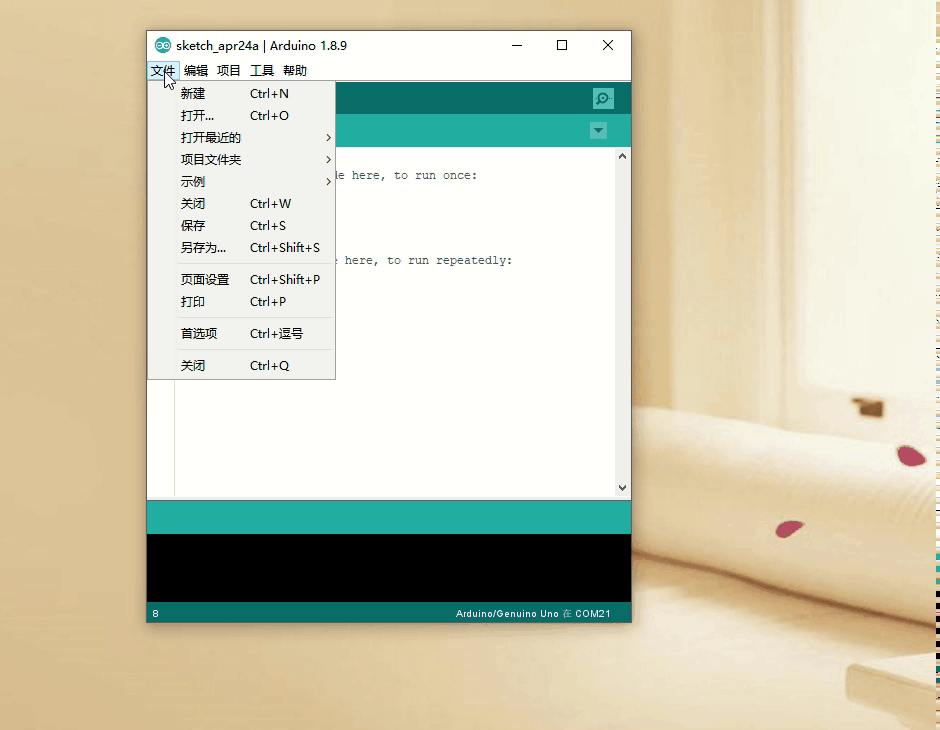
Task: Open the 工具 menu
Action: coord(262,71)
